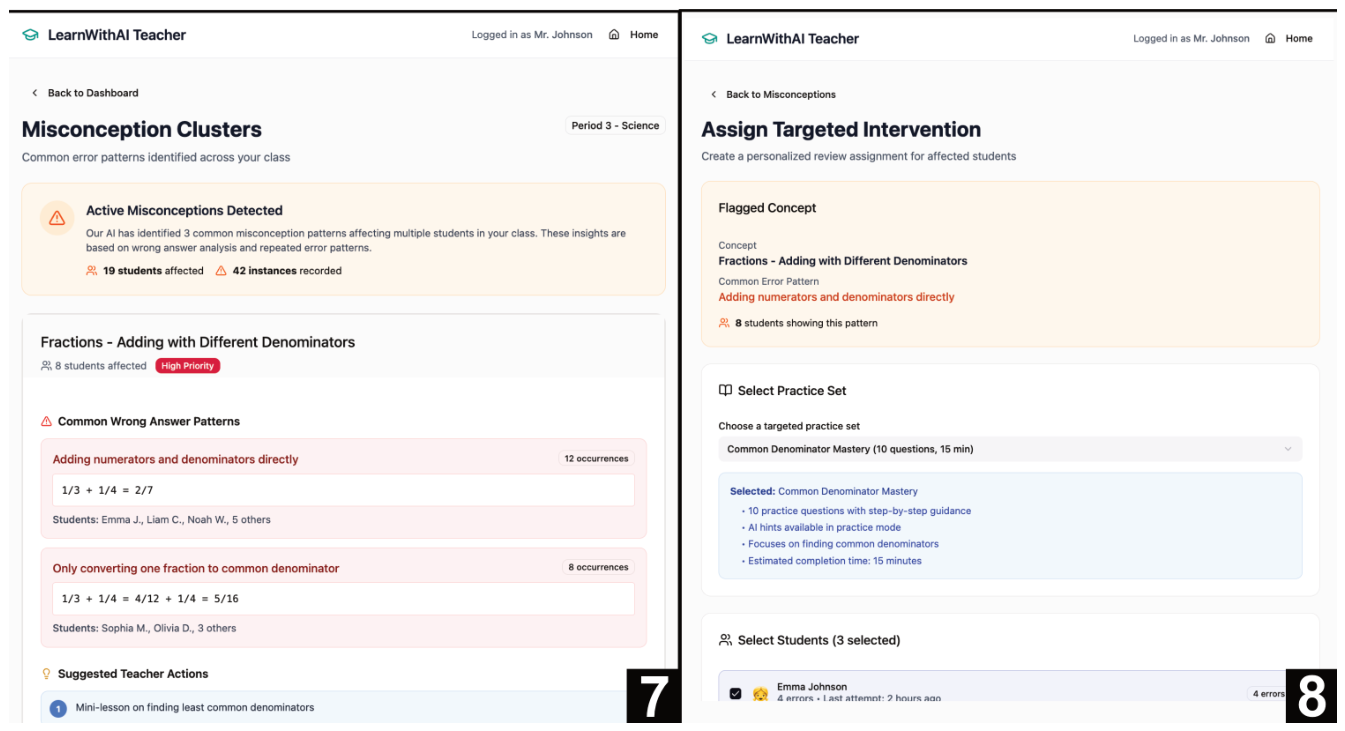Click 'Fractions - Adding with Different Denominators' cluster heading

(x=198, y=342)
